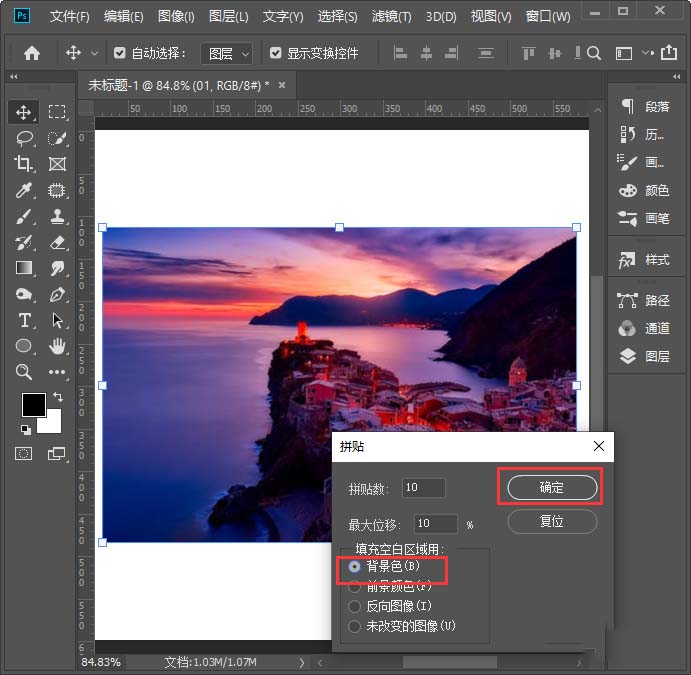The height and width of the screenshot is (675, 691).
Task: Change the screen mode
Action: coord(56,453)
